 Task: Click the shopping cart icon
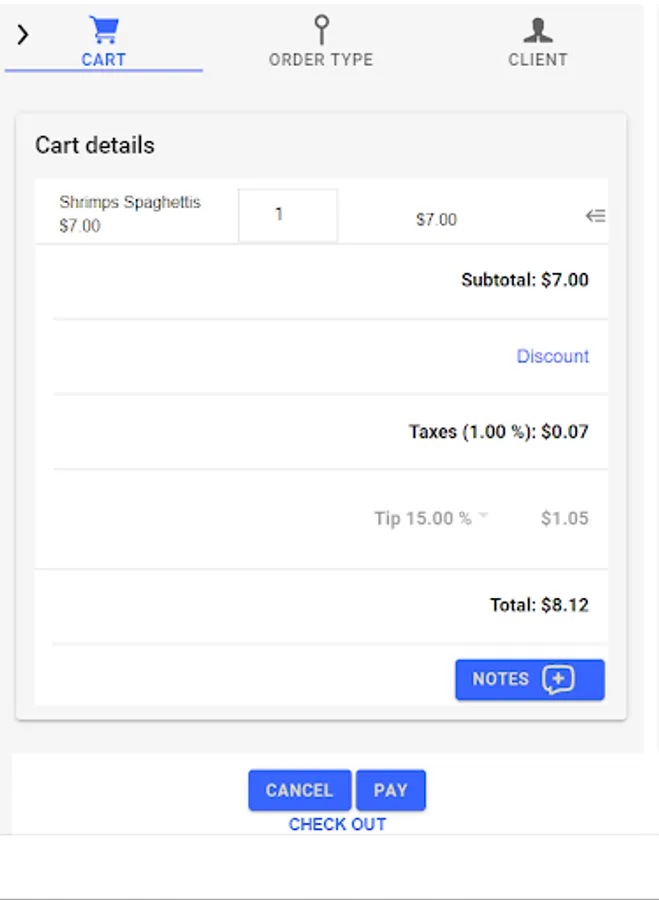tap(103, 29)
